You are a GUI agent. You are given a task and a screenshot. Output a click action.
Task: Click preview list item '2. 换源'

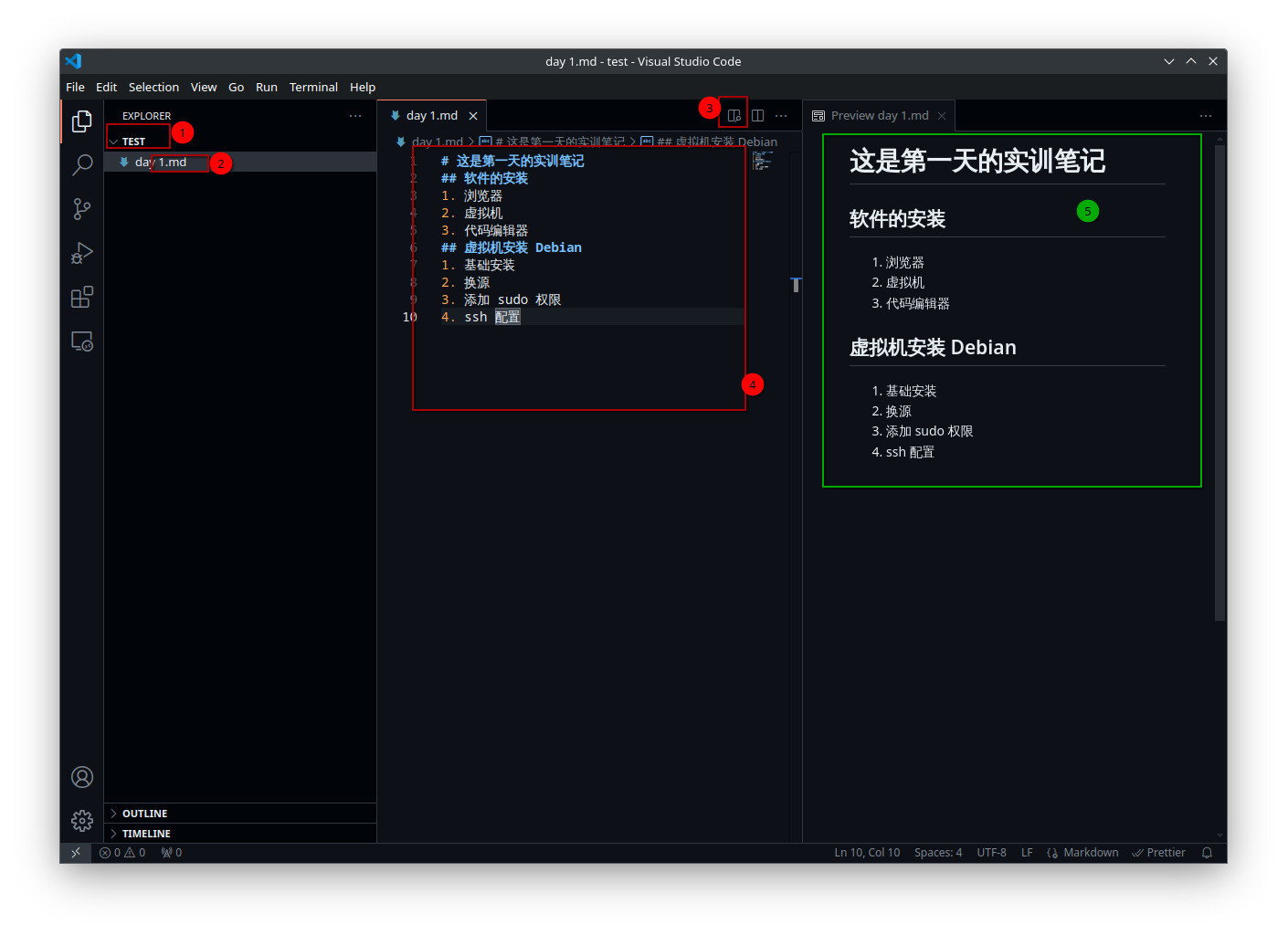(x=892, y=412)
